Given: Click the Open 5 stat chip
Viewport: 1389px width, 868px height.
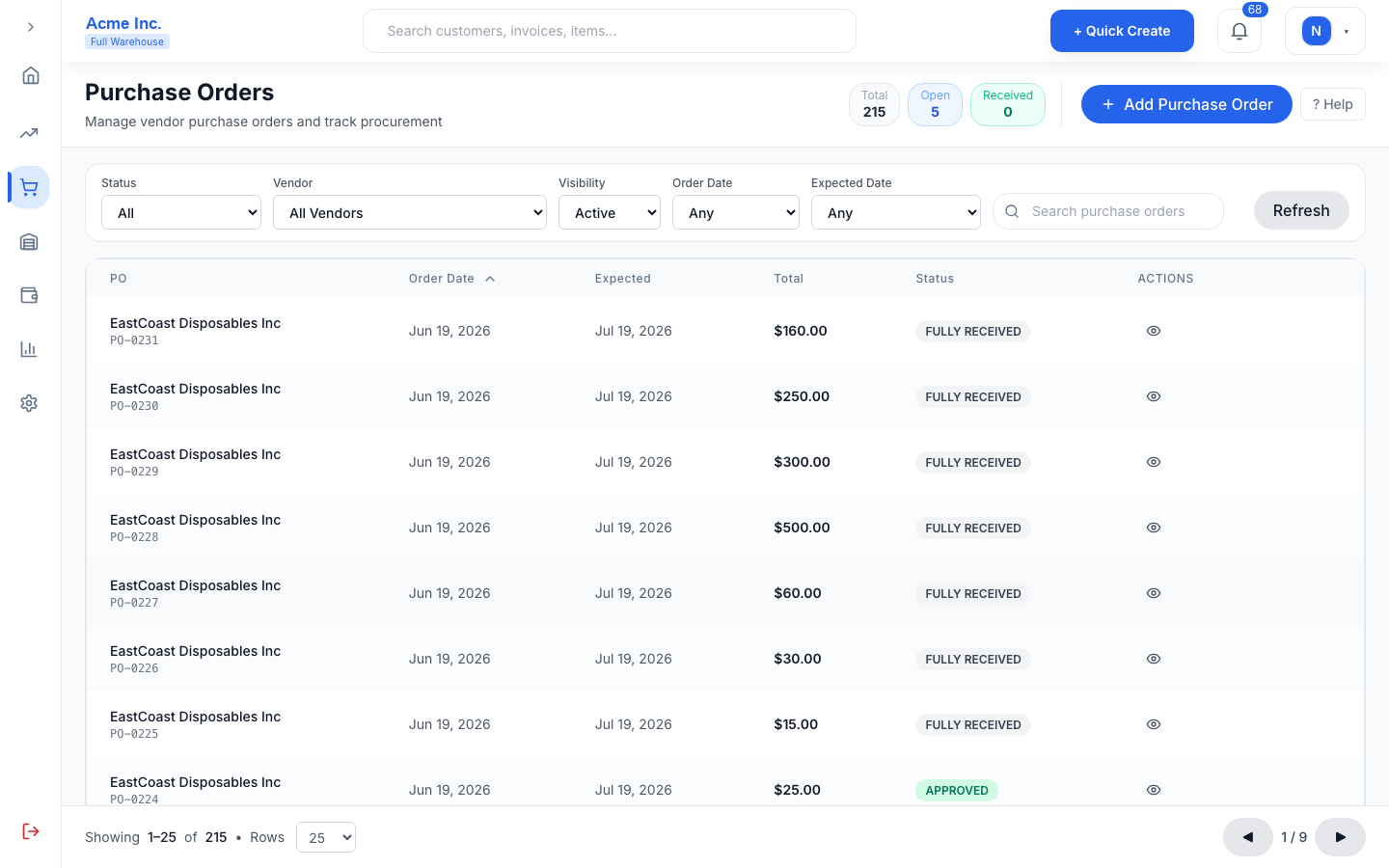Looking at the screenshot, I should (x=935, y=104).
